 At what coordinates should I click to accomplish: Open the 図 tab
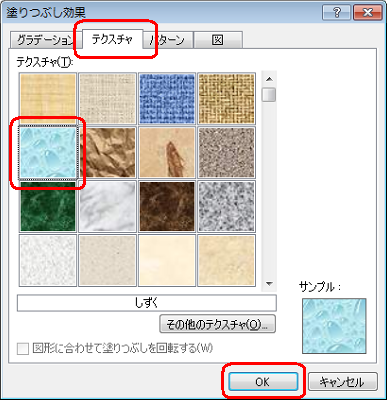pos(218,40)
